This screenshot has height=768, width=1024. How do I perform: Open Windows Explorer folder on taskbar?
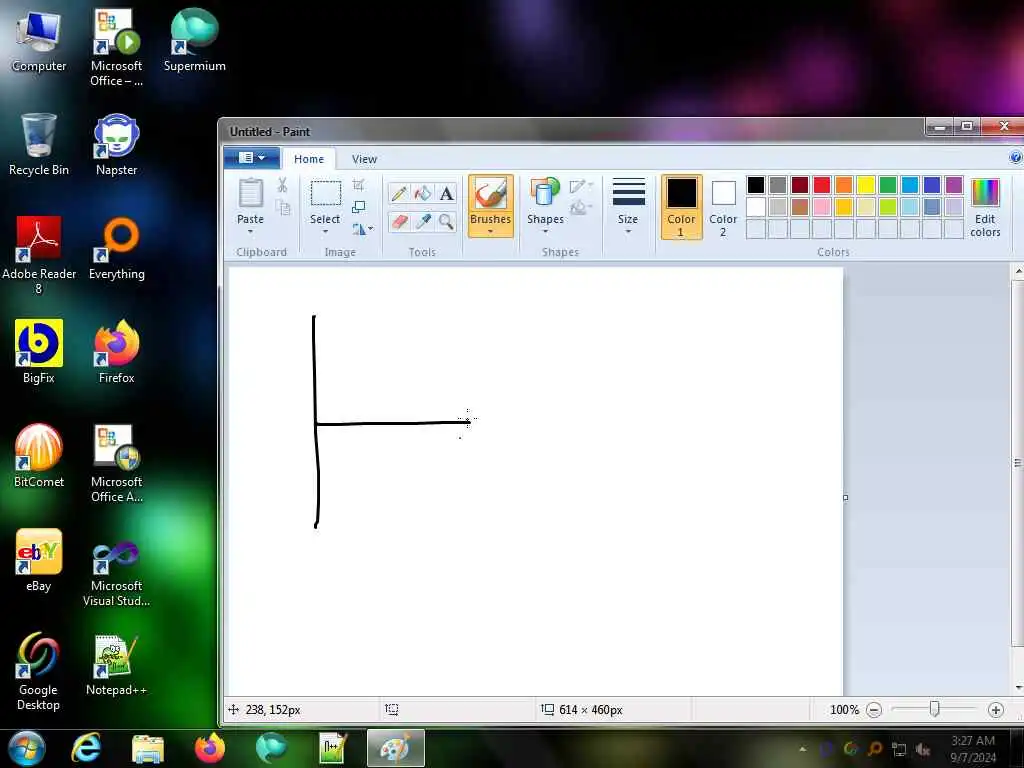pyautogui.click(x=148, y=749)
